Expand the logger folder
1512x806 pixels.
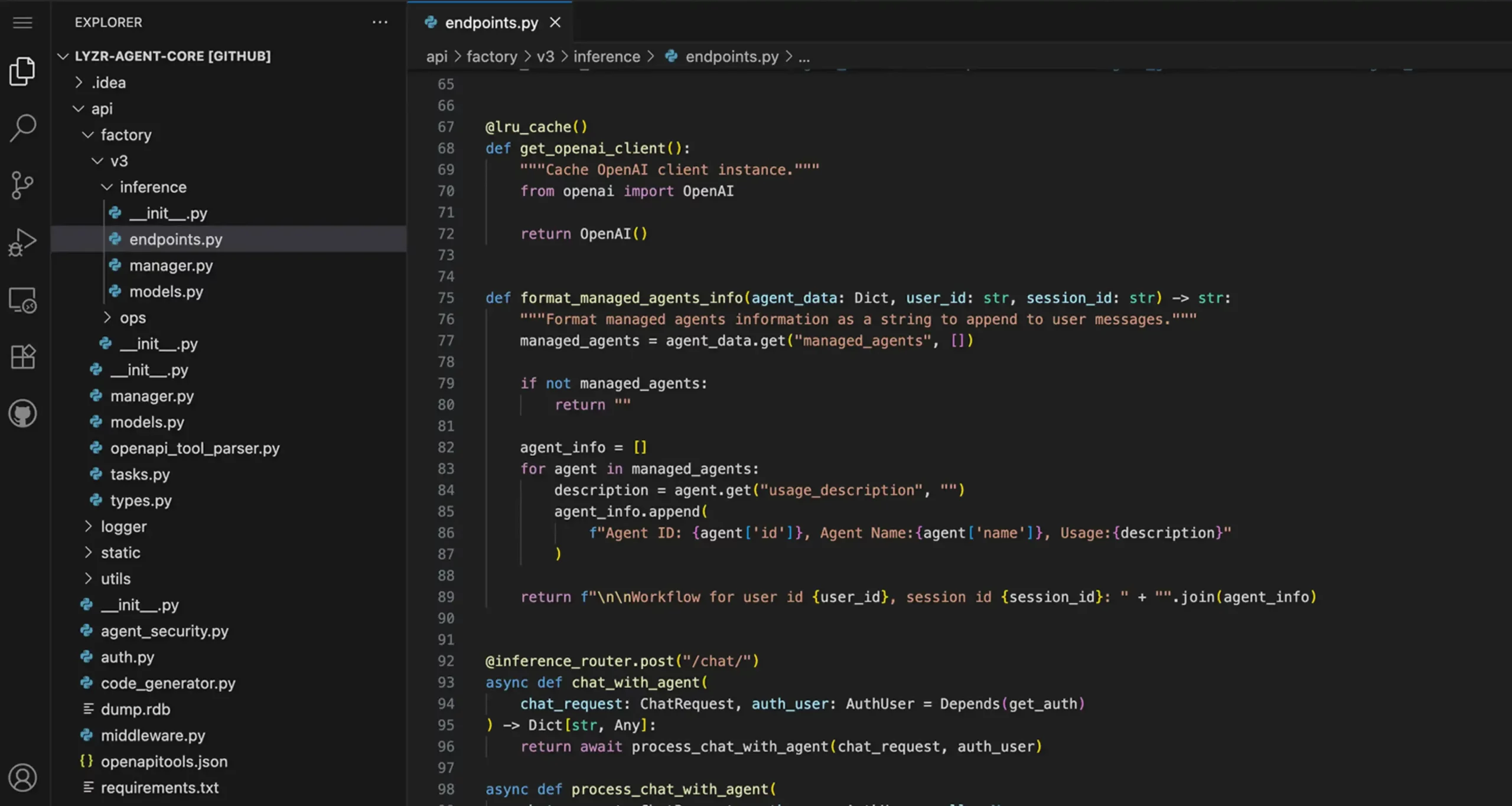click(123, 527)
